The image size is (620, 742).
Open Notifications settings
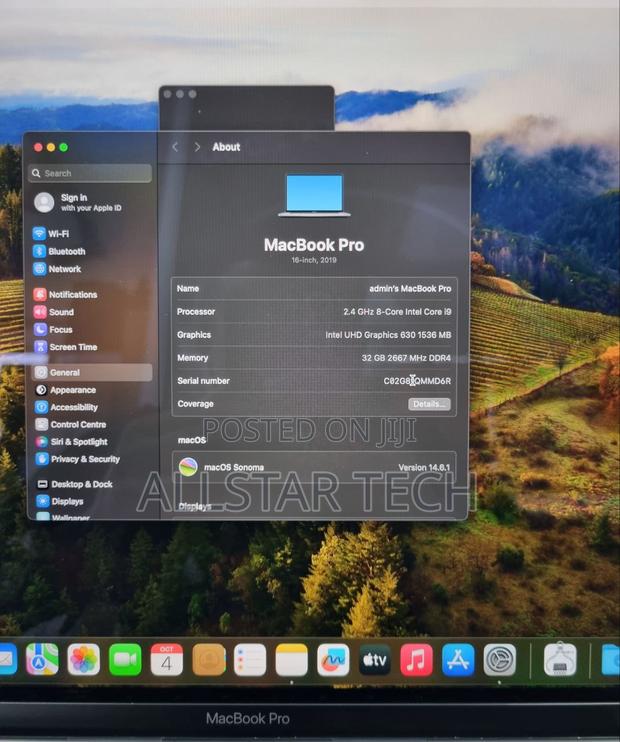pos(65,294)
